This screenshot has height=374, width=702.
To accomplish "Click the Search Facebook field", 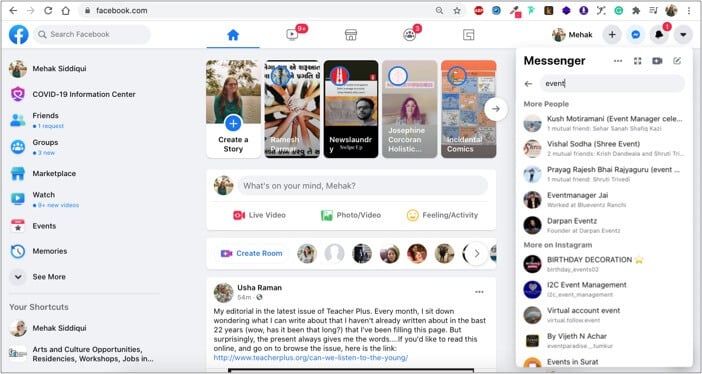I will pyautogui.click(x=92, y=34).
